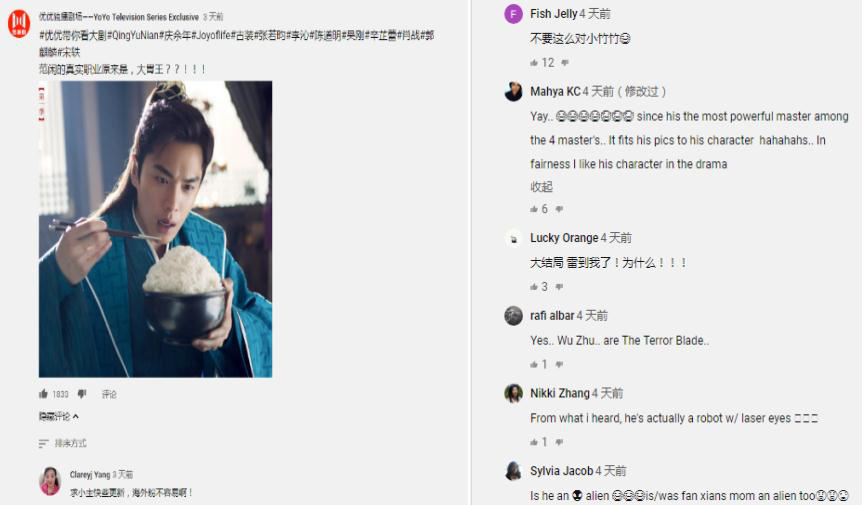The height and width of the screenshot is (505, 862).
Task: Like the YoYo Television community post
Action: click(x=43, y=394)
